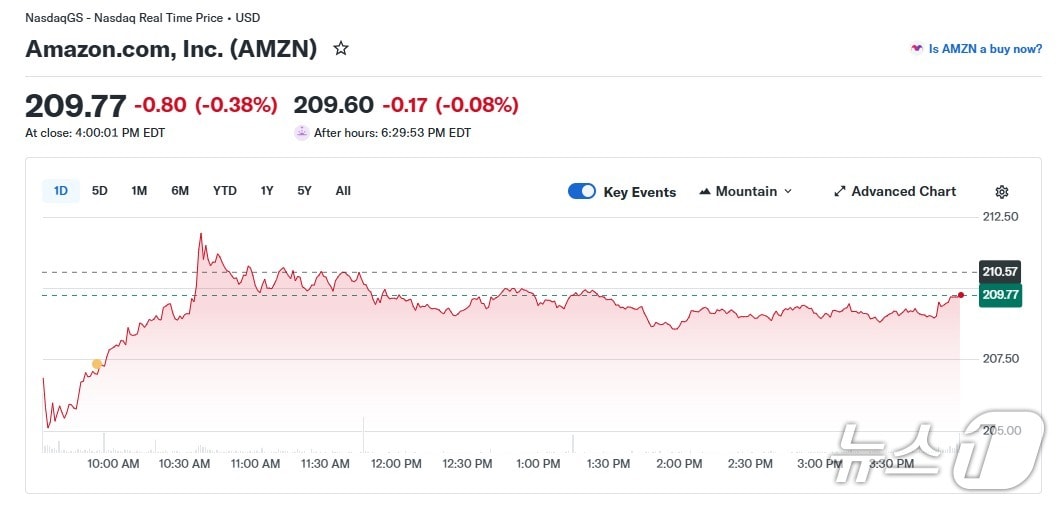Image resolution: width=1061 pixels, height=506 pixels.
Task: Click the star icon to follow AMZN
Action: click(x=341, y=48)
